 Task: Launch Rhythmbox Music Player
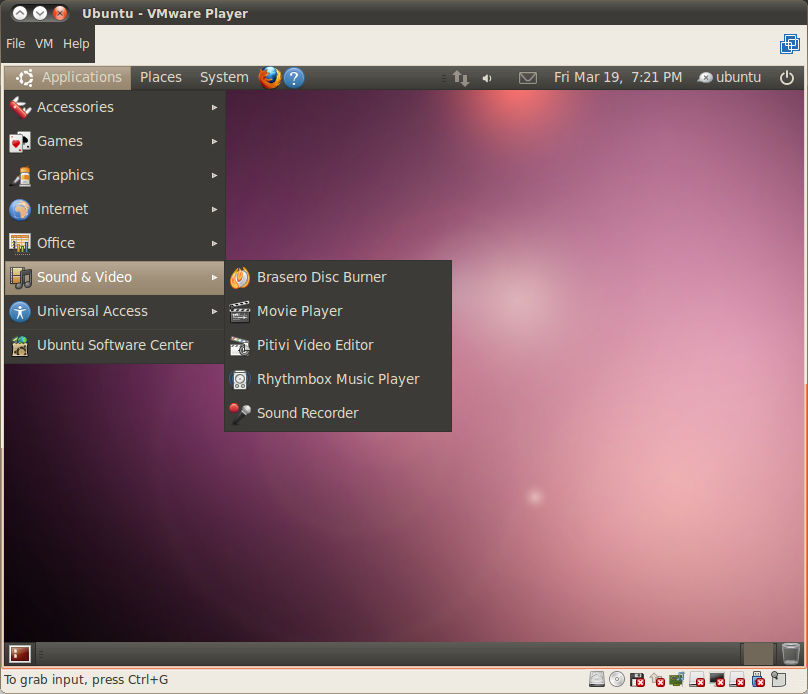click(x=337, y=379)
